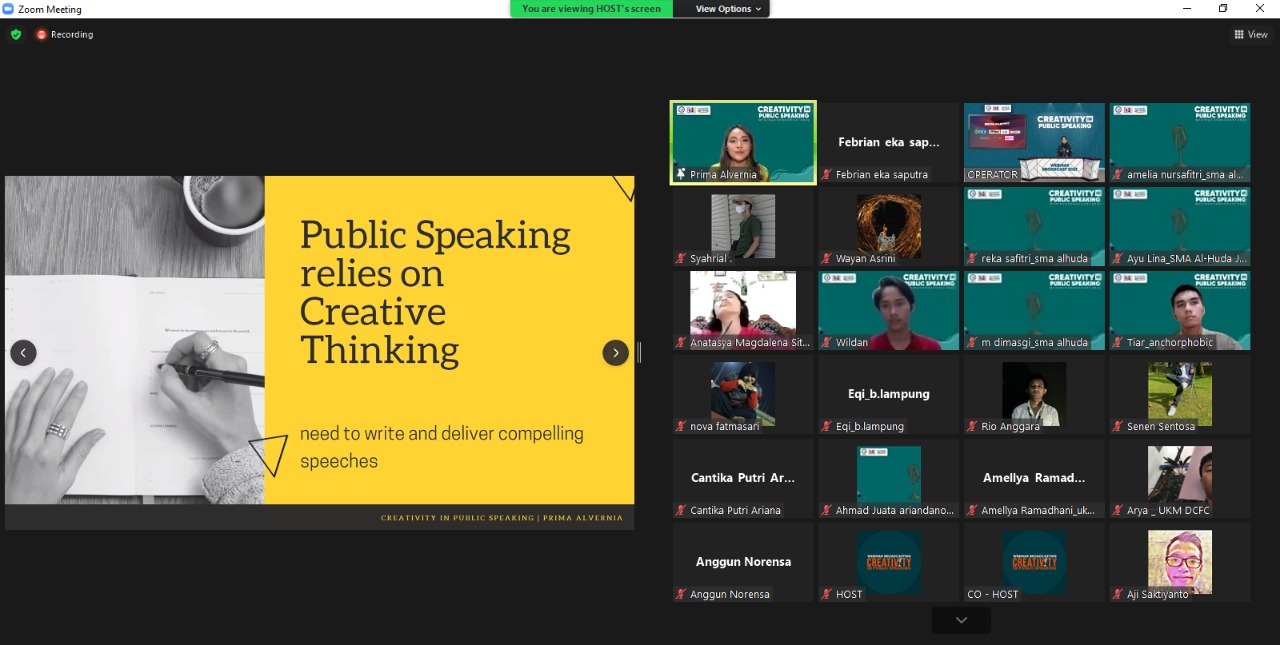Click muted mic icon on Febrian eka saputra
The height and width of the screenshot is (645, 1280).
[827, 174]
